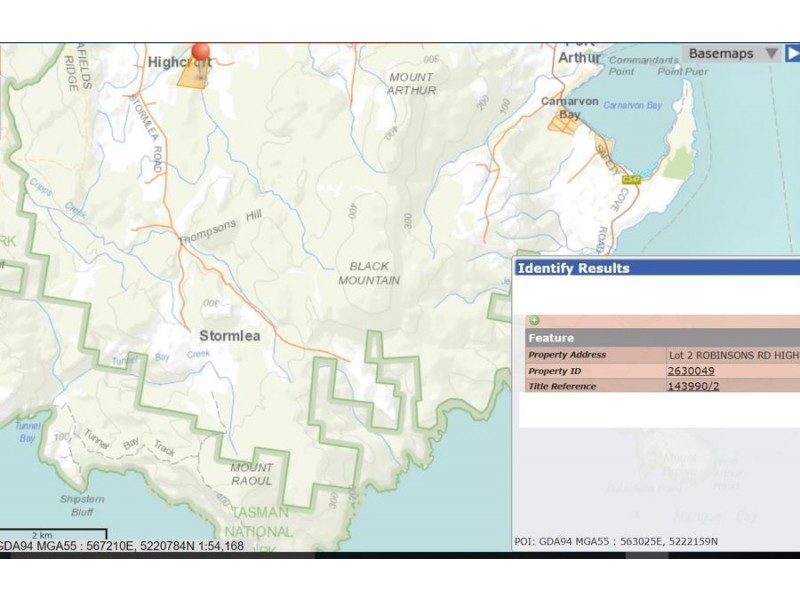The height and width of the screenshot is (600, 800).
Task: Click the Identify Results panel title bar
Action: point(657,268)
